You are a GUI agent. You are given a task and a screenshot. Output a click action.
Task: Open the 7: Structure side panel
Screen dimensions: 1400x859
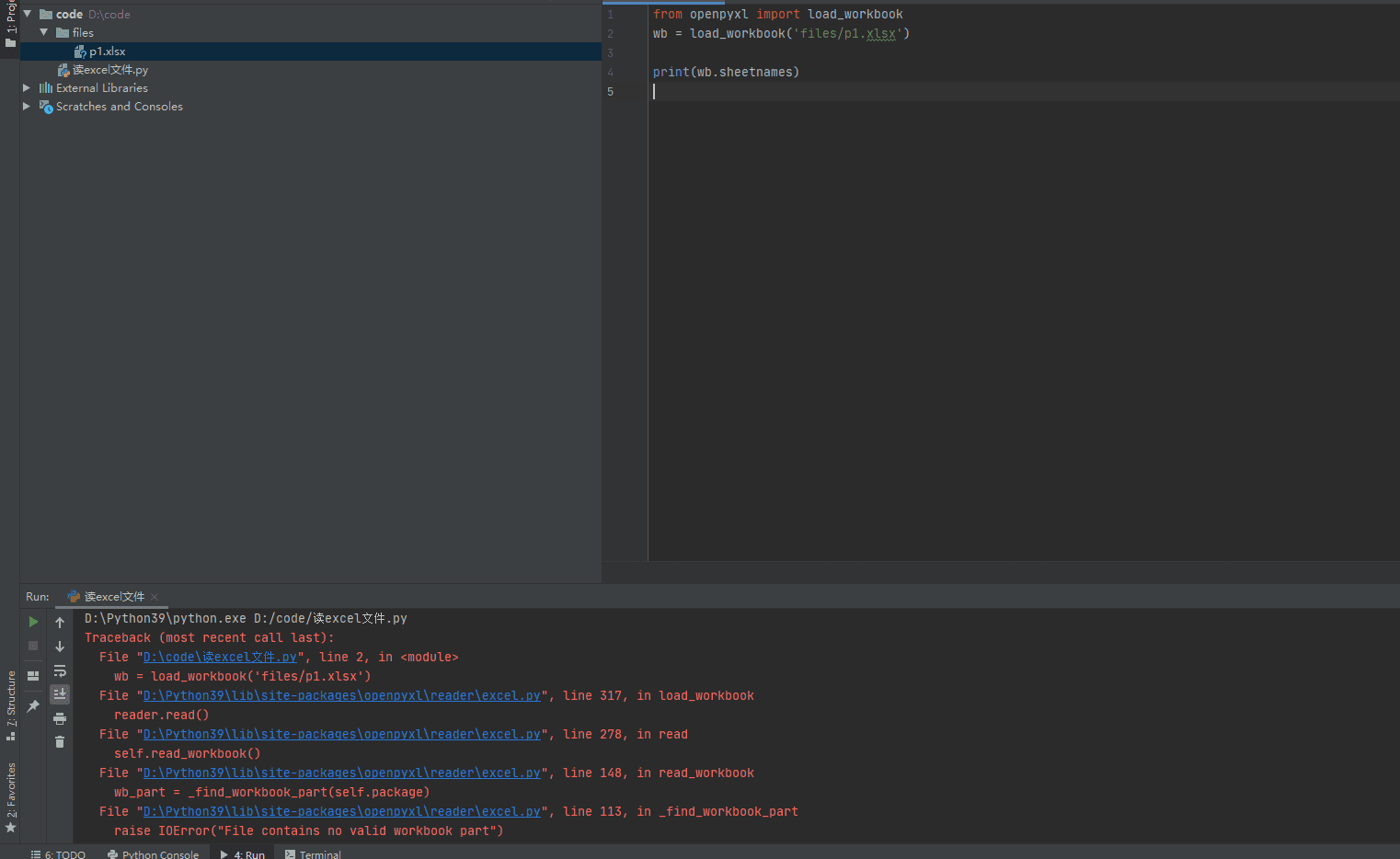pos(11,705)
